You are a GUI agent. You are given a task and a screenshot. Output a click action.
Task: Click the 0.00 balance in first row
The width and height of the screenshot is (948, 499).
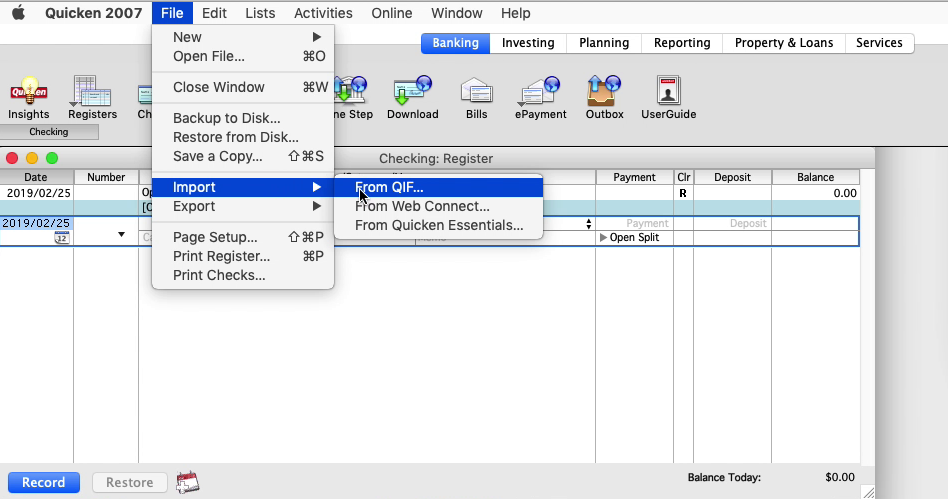pos(845,194)
